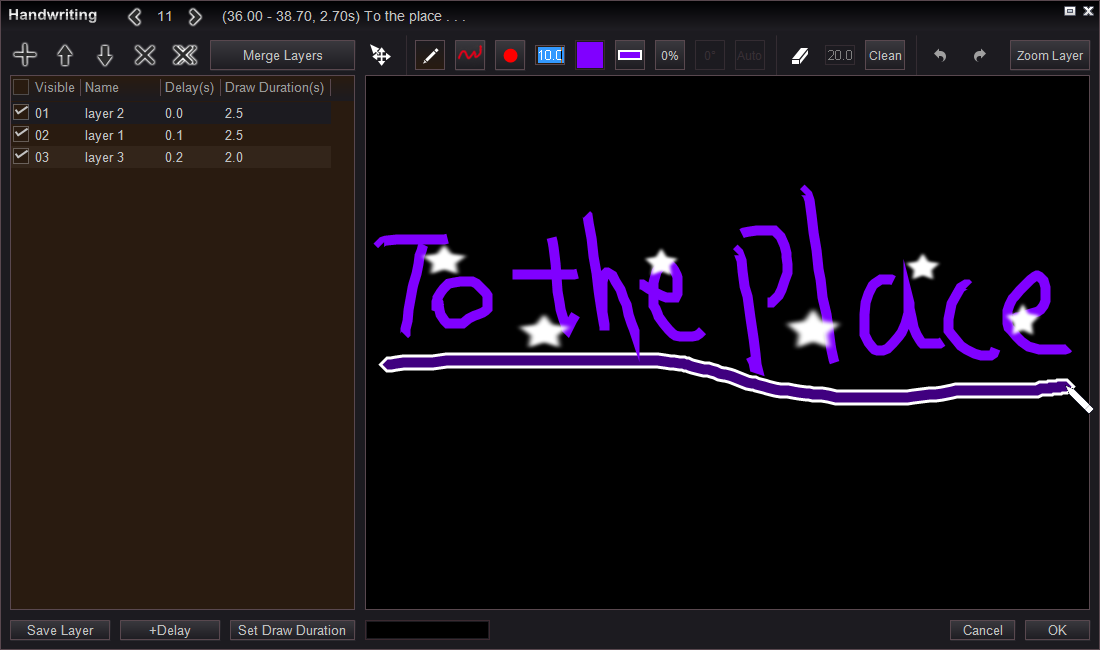Move selected layer down
The image size is (1100, 650).
pyautogui.click(x=105, y=55)
